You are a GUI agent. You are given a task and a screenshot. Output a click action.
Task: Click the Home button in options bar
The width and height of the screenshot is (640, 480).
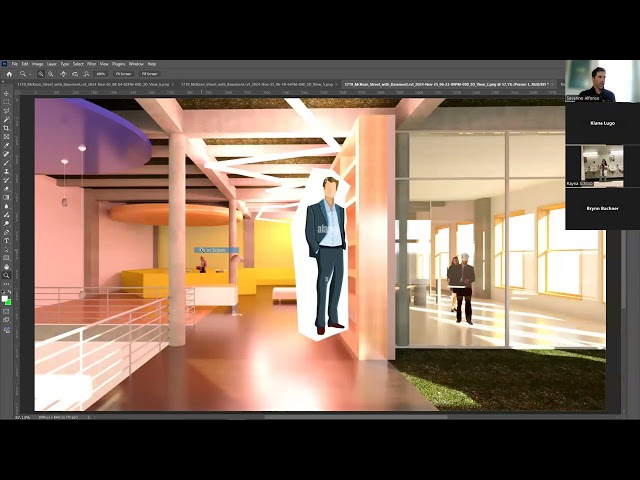(9, 74)
